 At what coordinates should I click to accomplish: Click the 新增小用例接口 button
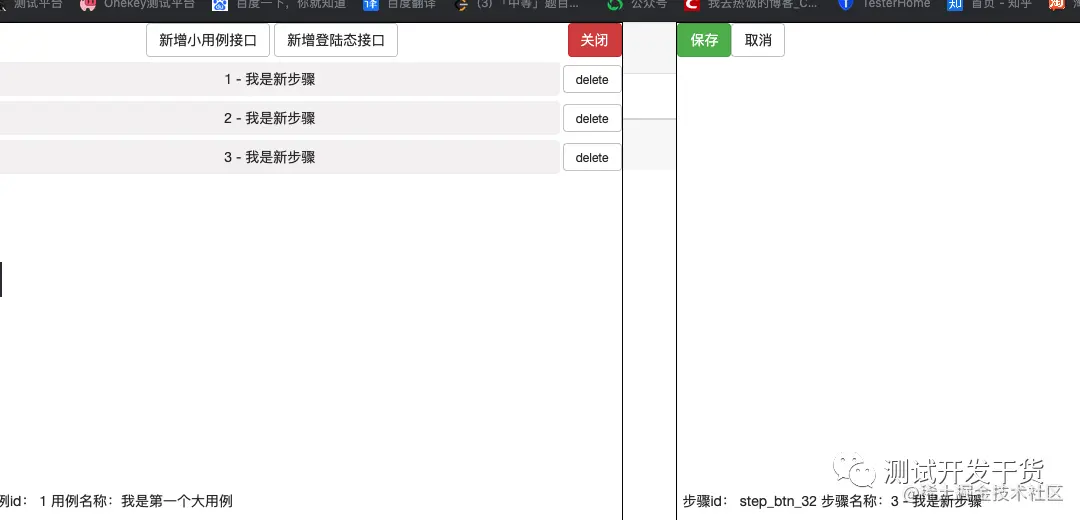tap(207, 40)
